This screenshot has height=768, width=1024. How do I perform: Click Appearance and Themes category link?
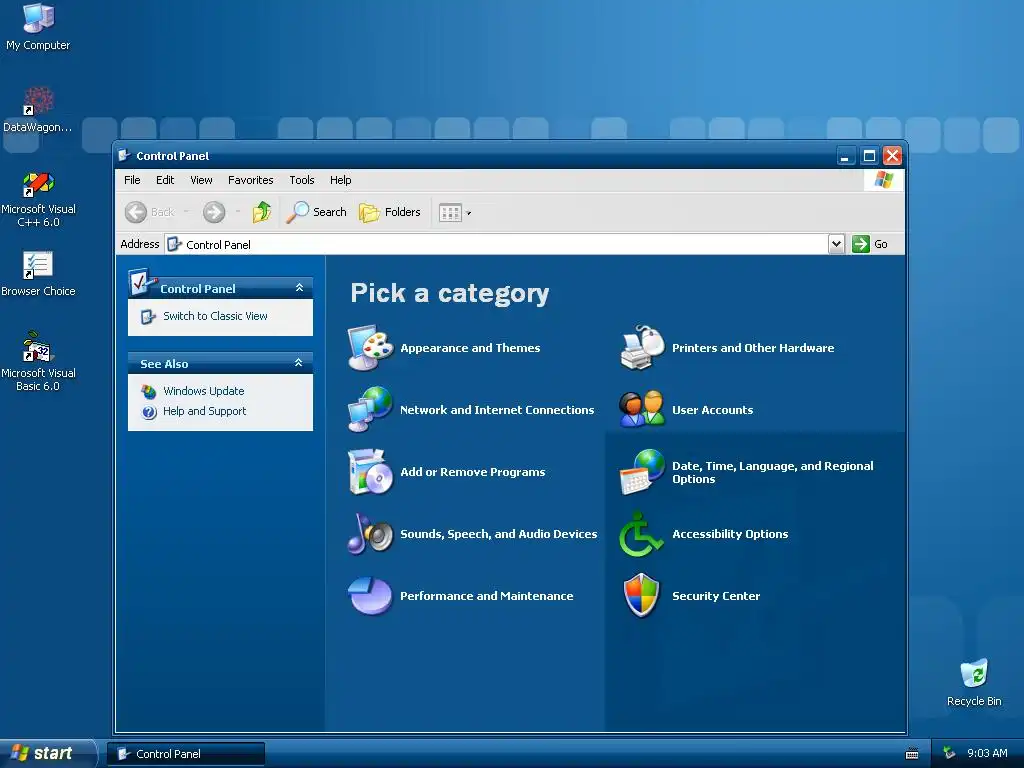click(x=470, y=348)
